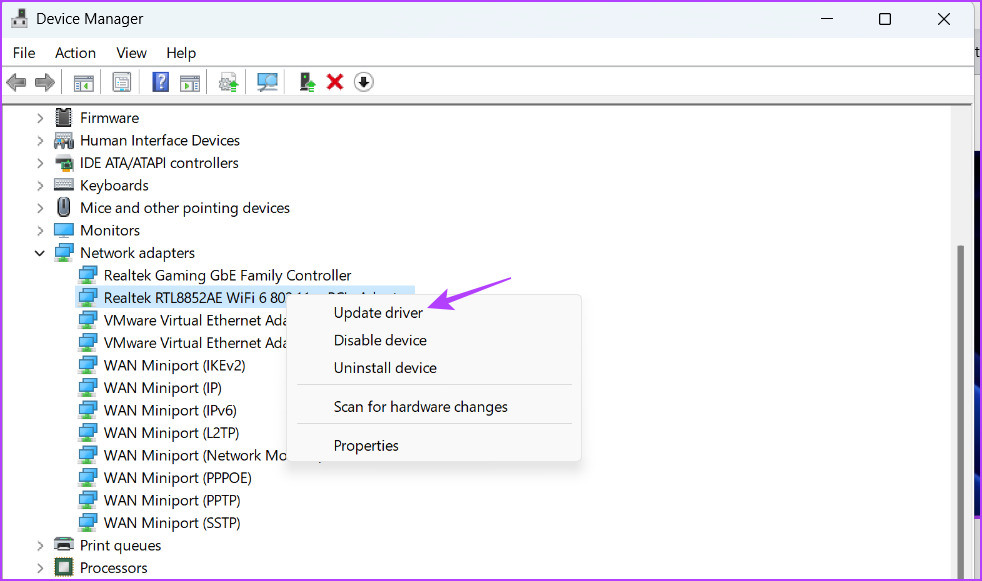Viewport: 982px width, 581px height.
Task: Click the red X Uninstall device icon
Action: 335,82
